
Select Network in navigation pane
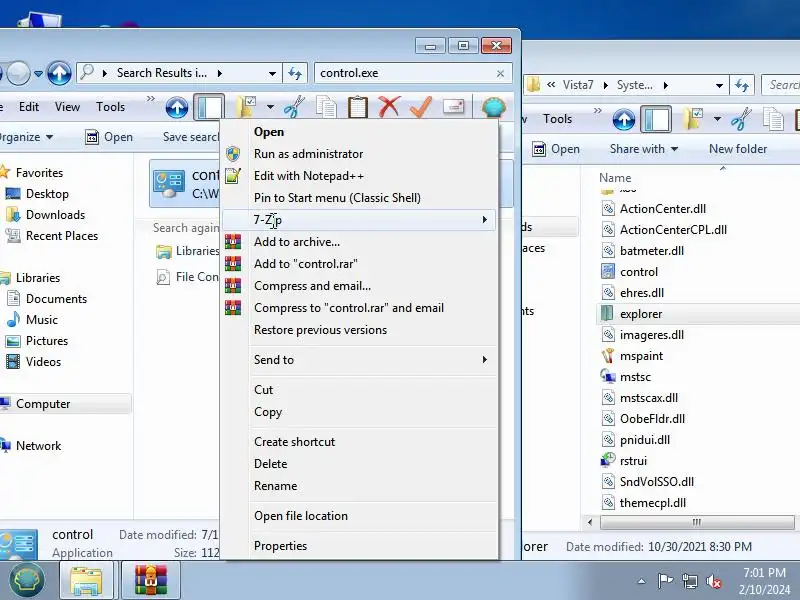(32, 446)
